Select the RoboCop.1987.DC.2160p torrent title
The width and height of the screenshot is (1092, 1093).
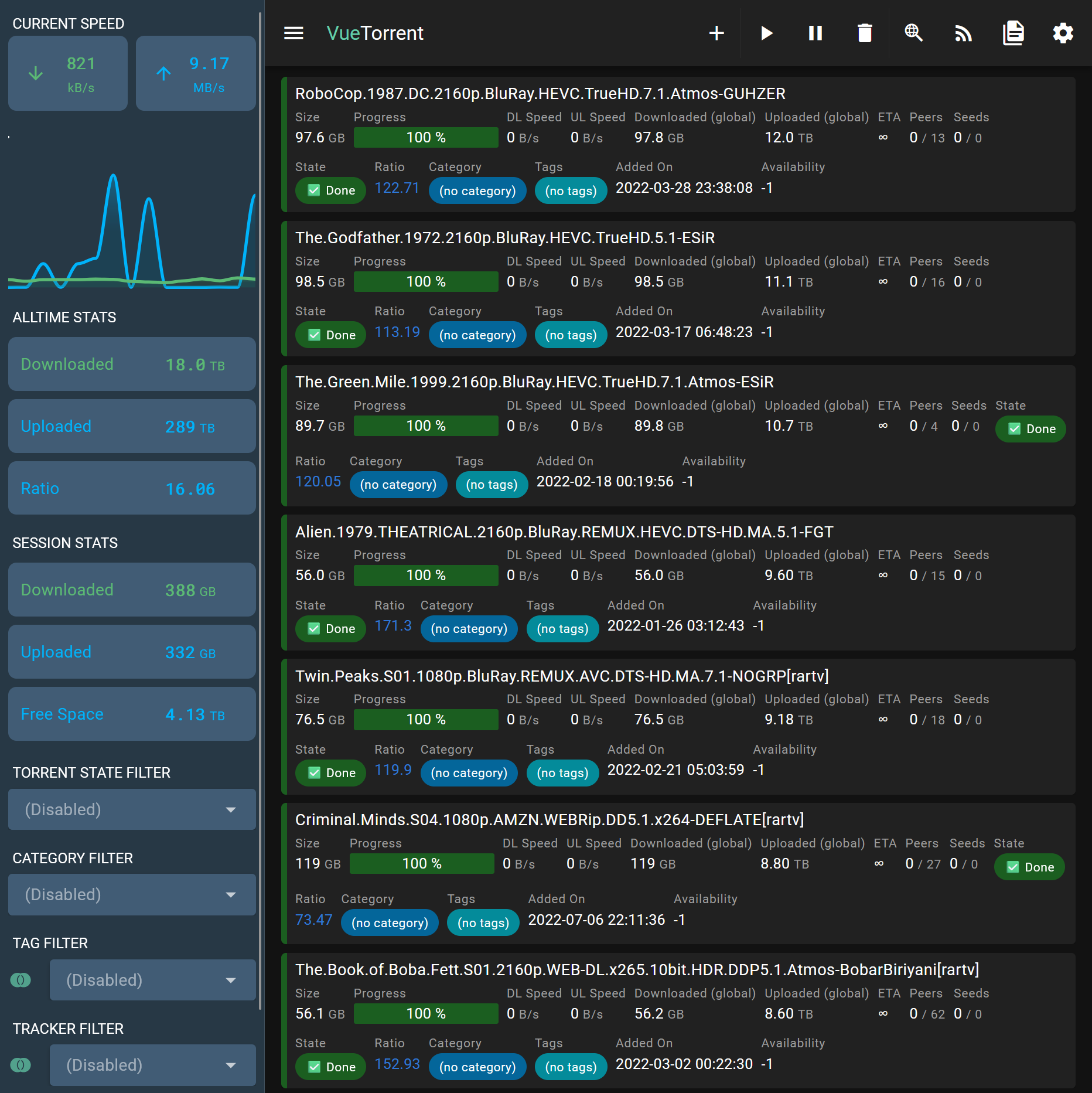(540, 94)
